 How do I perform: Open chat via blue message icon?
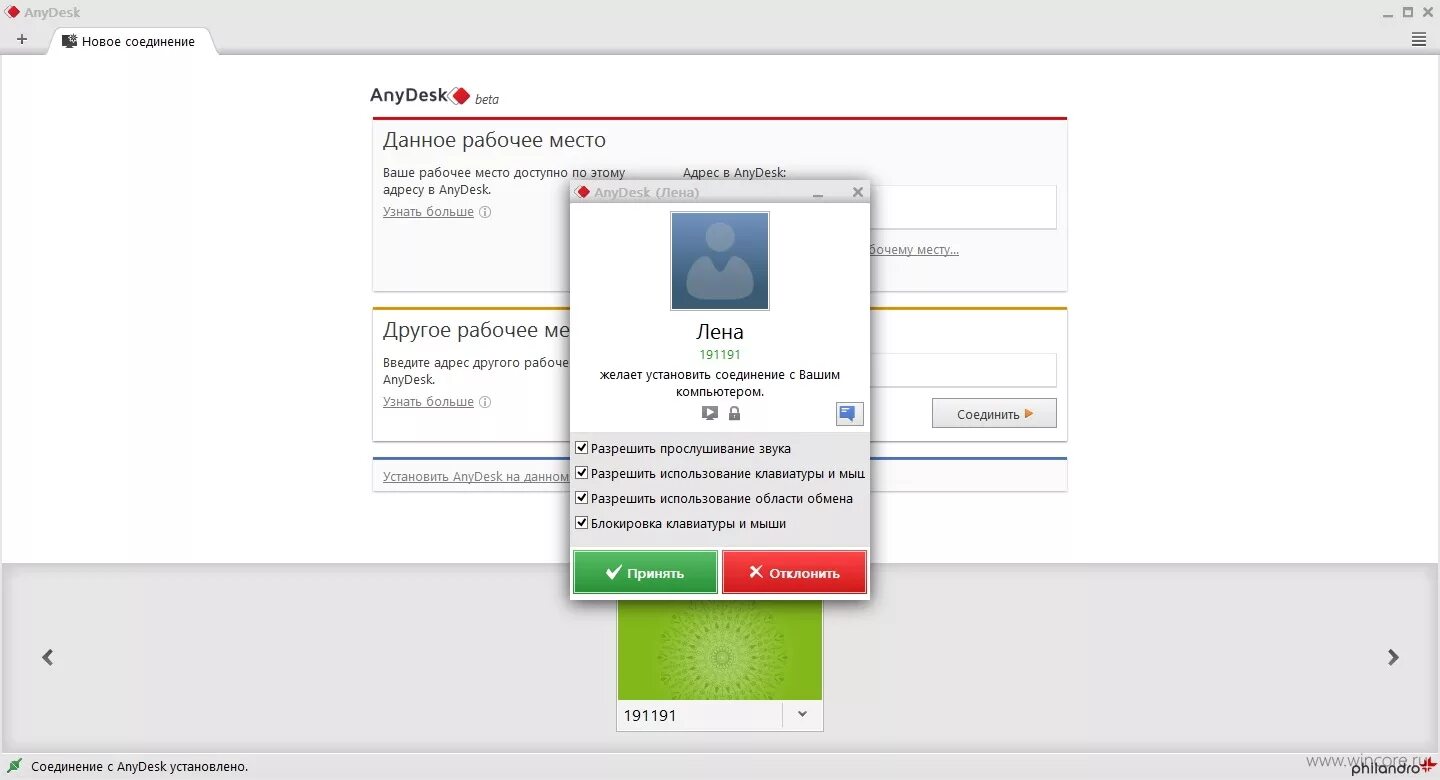tap(849, 413)
